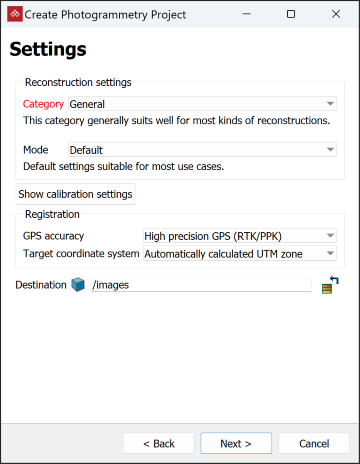Close the Create Photogrammetry Project dialog
This screenshot has width=360, height=464.
click(x=336, y=14)
